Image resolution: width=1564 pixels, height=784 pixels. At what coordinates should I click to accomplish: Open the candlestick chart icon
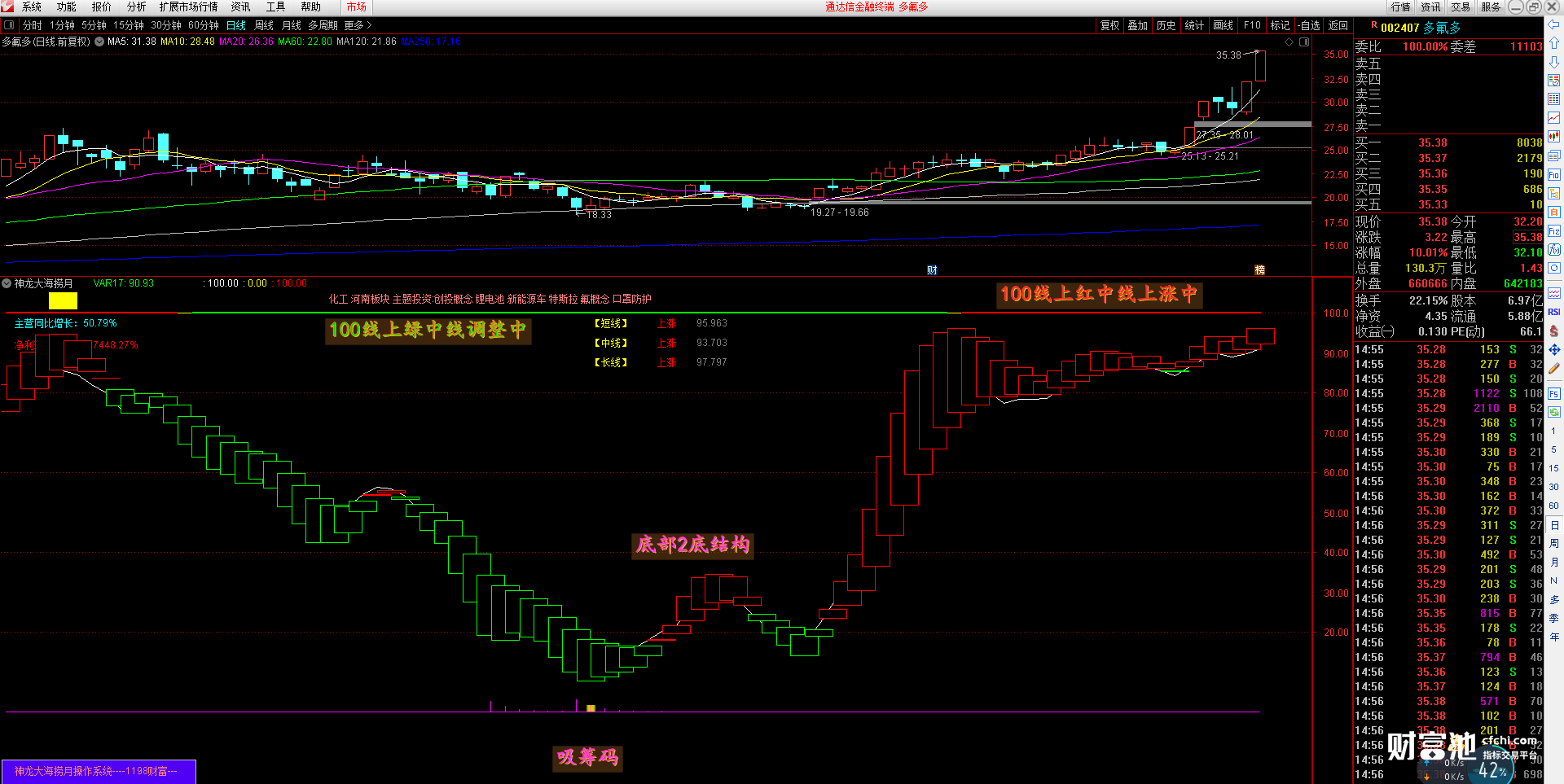point(1553,137)
